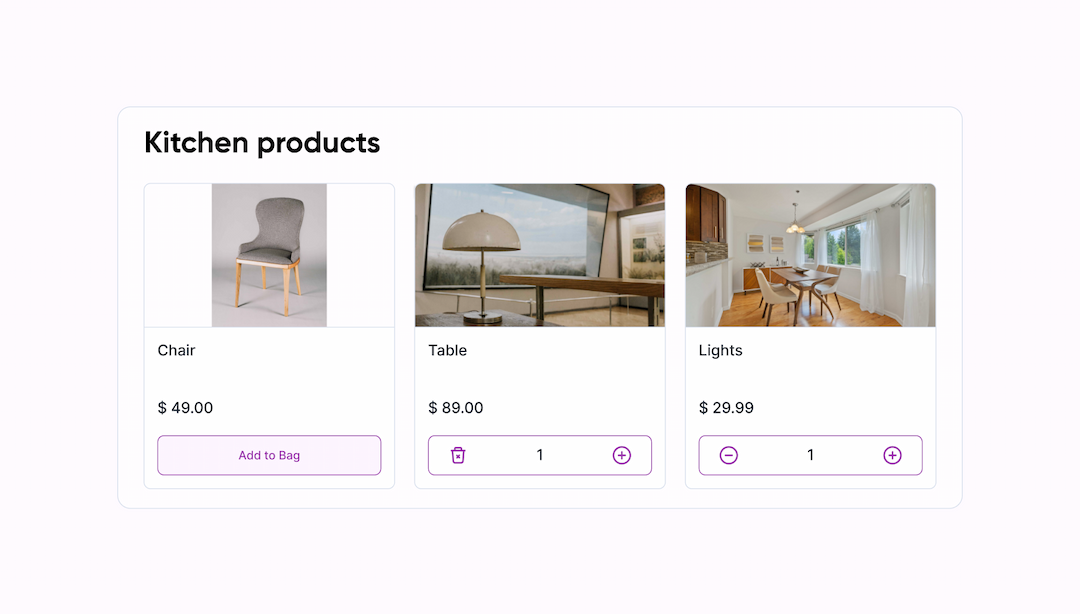The height and width of the screenshot is (614, 1080).
Task: Open the gray chair product photo
Action: [x=269, y=255]
